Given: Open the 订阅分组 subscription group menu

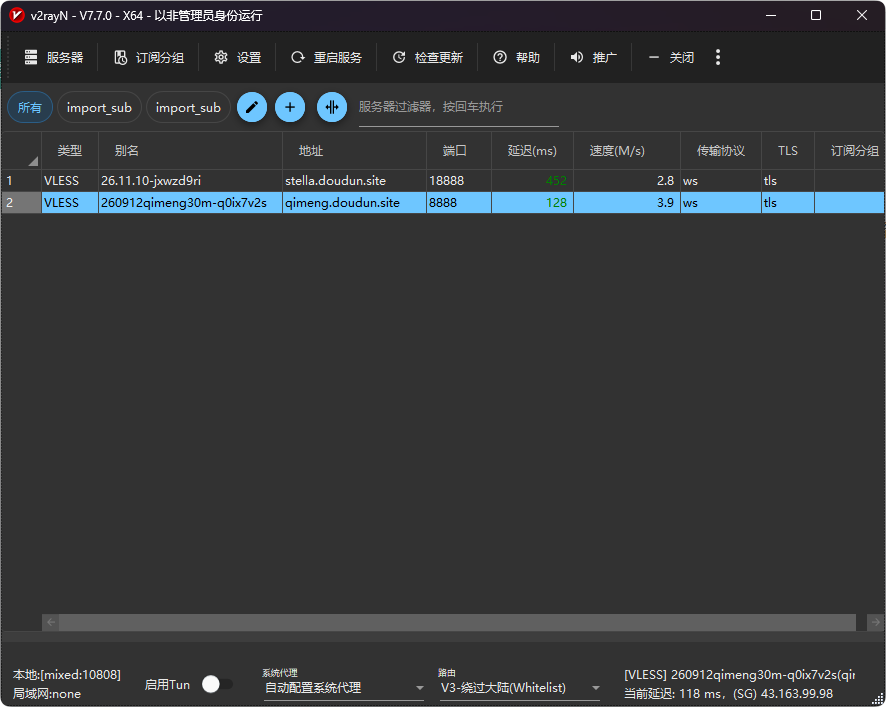Looking at the screenshot, I should point(149,58).
